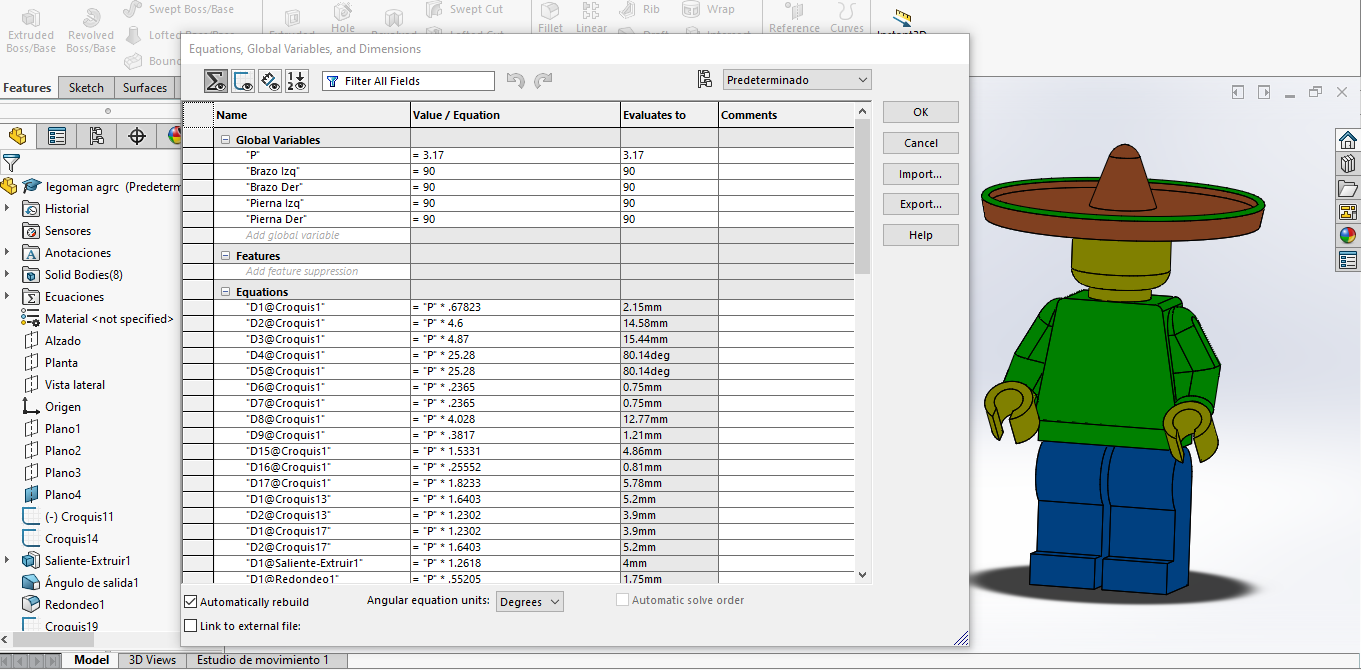Expand Ecuaciones node in tree
The height and width of the screenshot is (670, 1362).
point(7,297)
